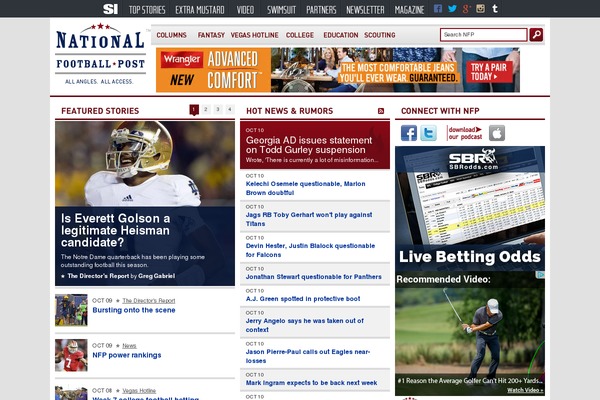The height and width of the screenshot is (400, 600).
Task: Go to the Columns section
Action: 171,35
